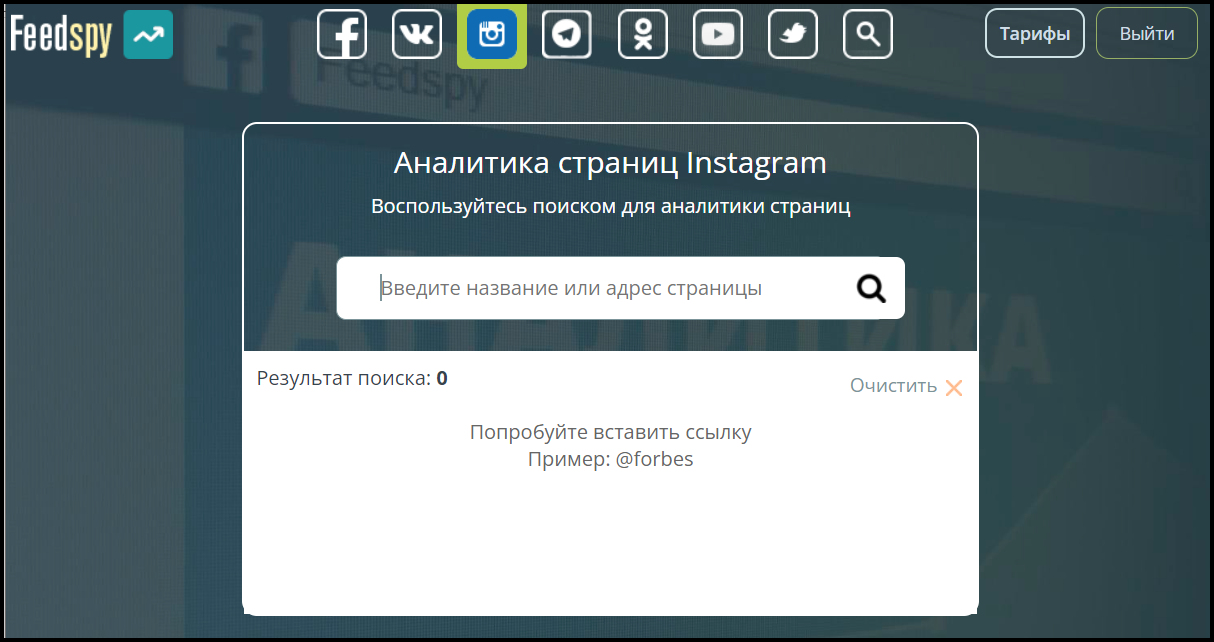Open Odnoklassniki analytics section
This screenshot has width=1214, height=642.
pyautogui.click(x=643, y=35)
